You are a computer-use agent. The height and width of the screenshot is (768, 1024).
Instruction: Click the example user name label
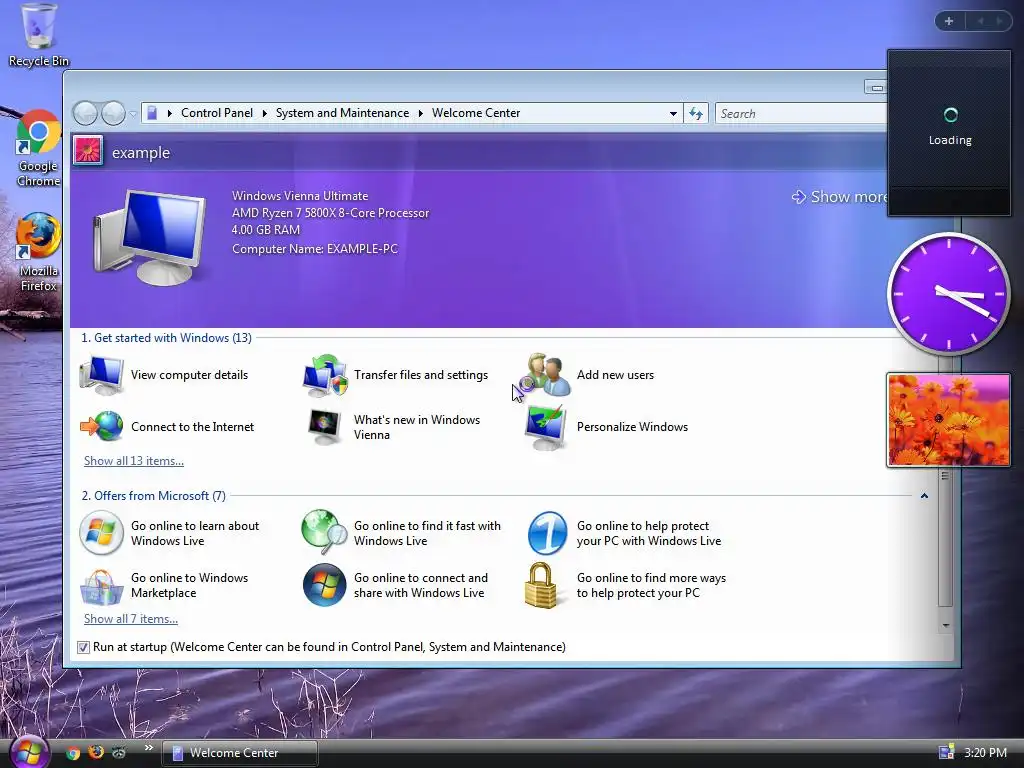[x=141, y=153]
